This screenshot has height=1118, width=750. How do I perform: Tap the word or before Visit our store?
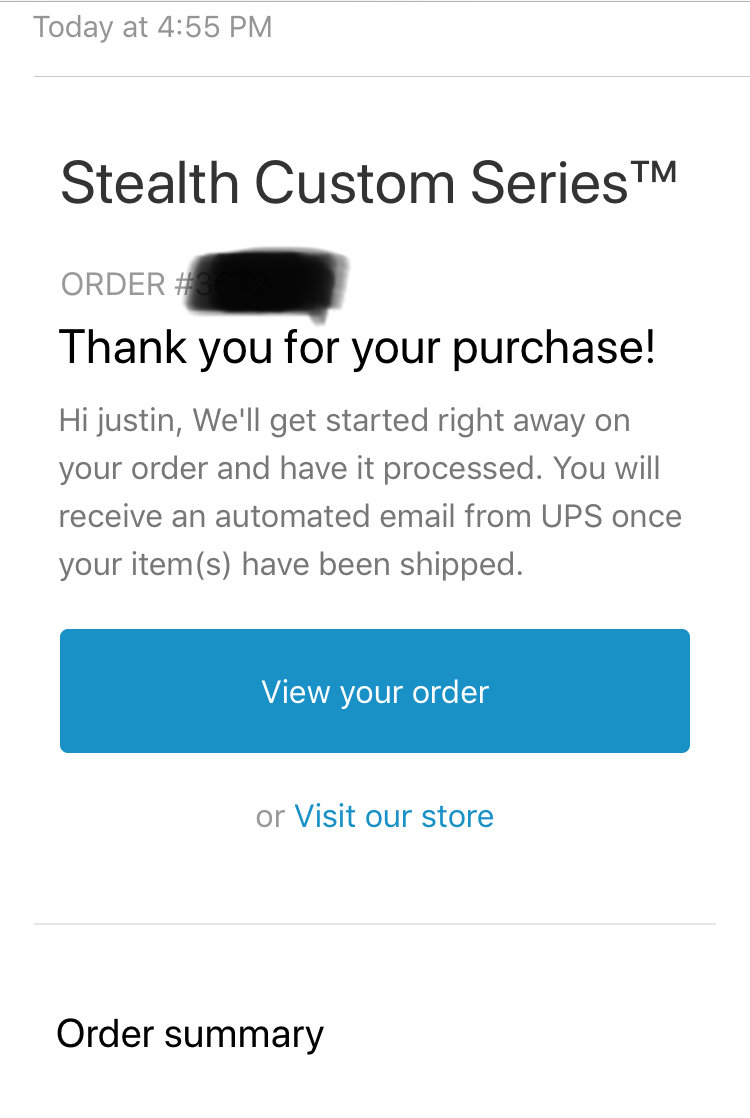[270, 817]
